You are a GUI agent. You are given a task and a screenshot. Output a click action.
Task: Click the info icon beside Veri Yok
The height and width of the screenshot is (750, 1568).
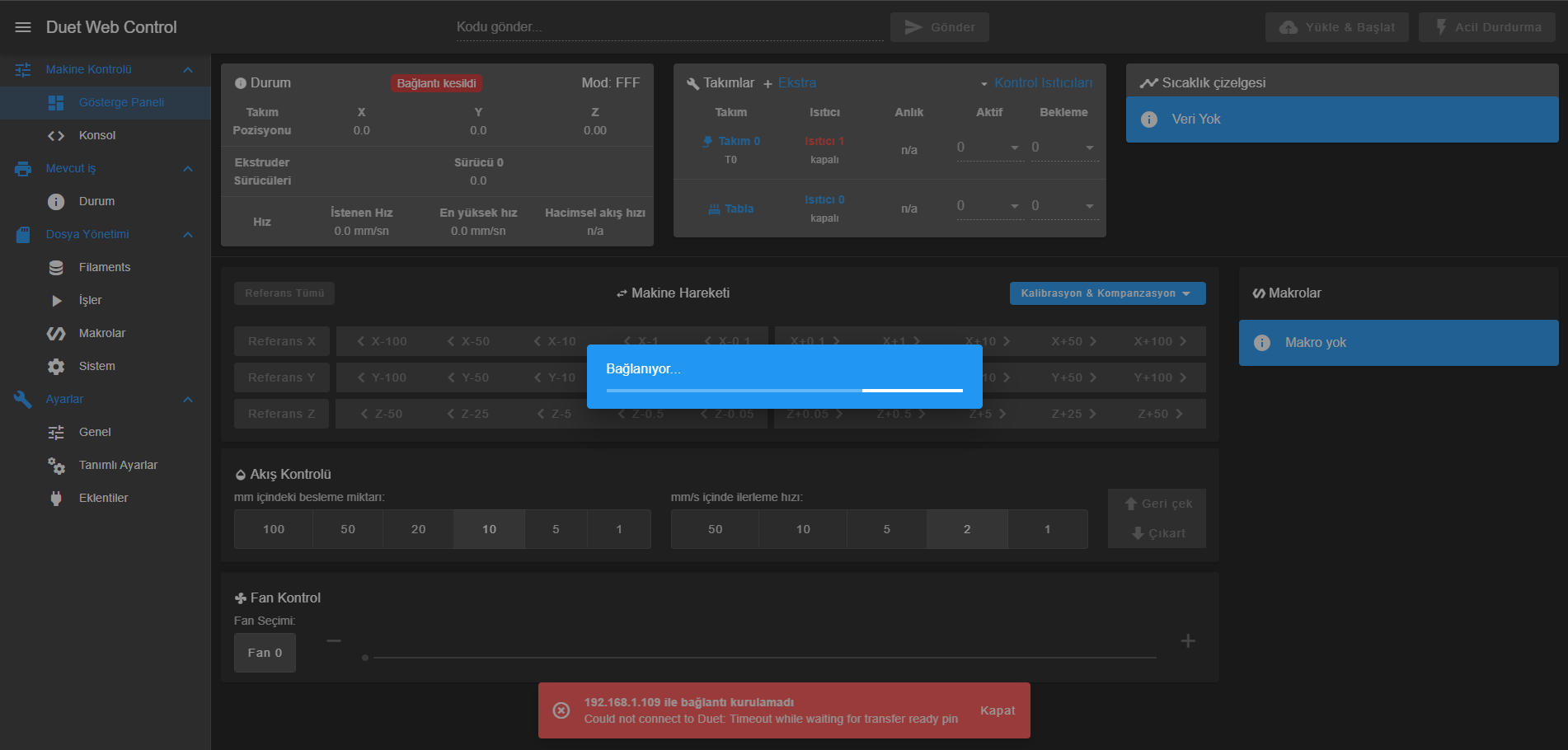[1149, 120]
